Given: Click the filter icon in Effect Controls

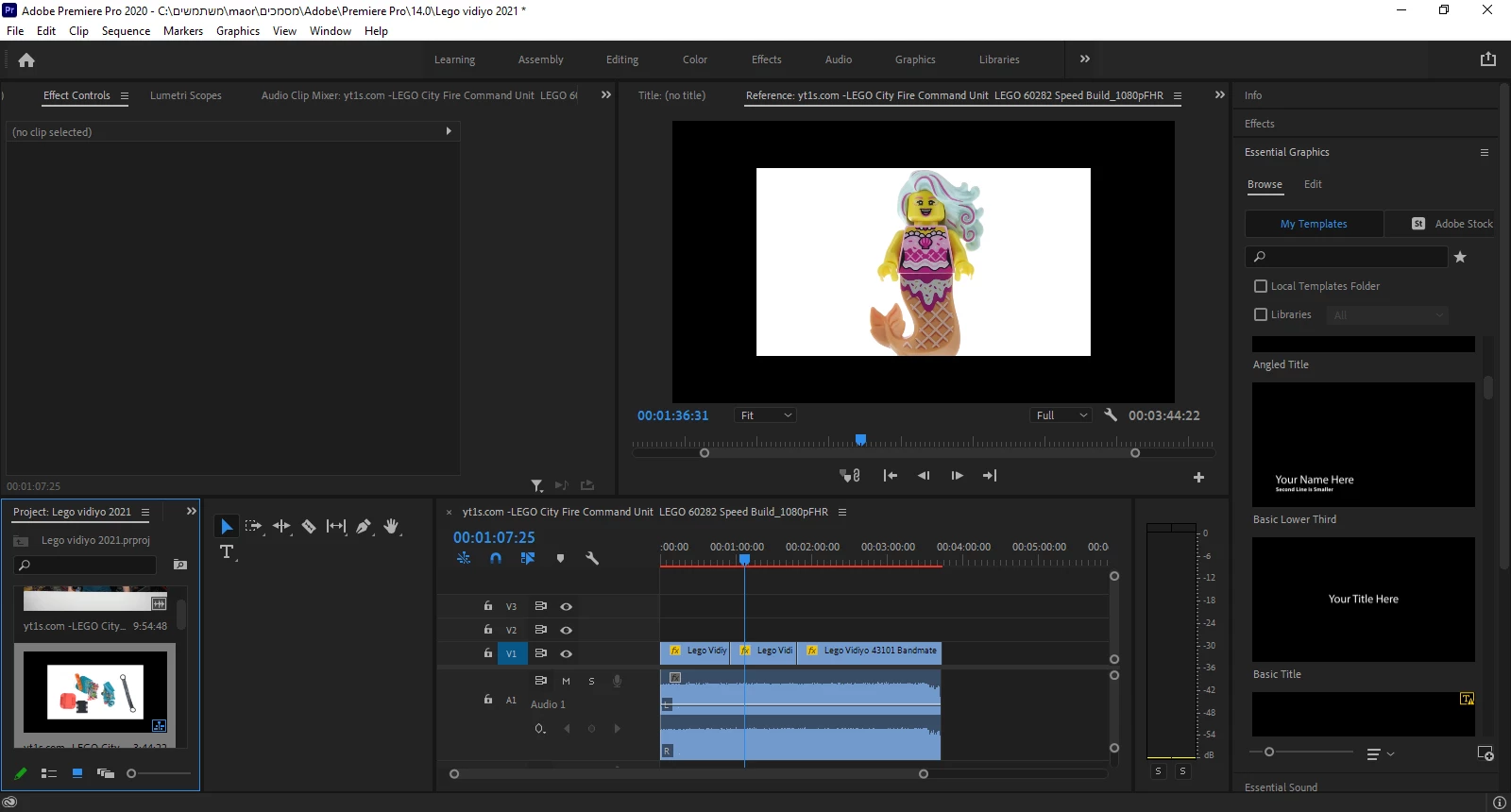Looking at the screenshot, I should point(536,485).
